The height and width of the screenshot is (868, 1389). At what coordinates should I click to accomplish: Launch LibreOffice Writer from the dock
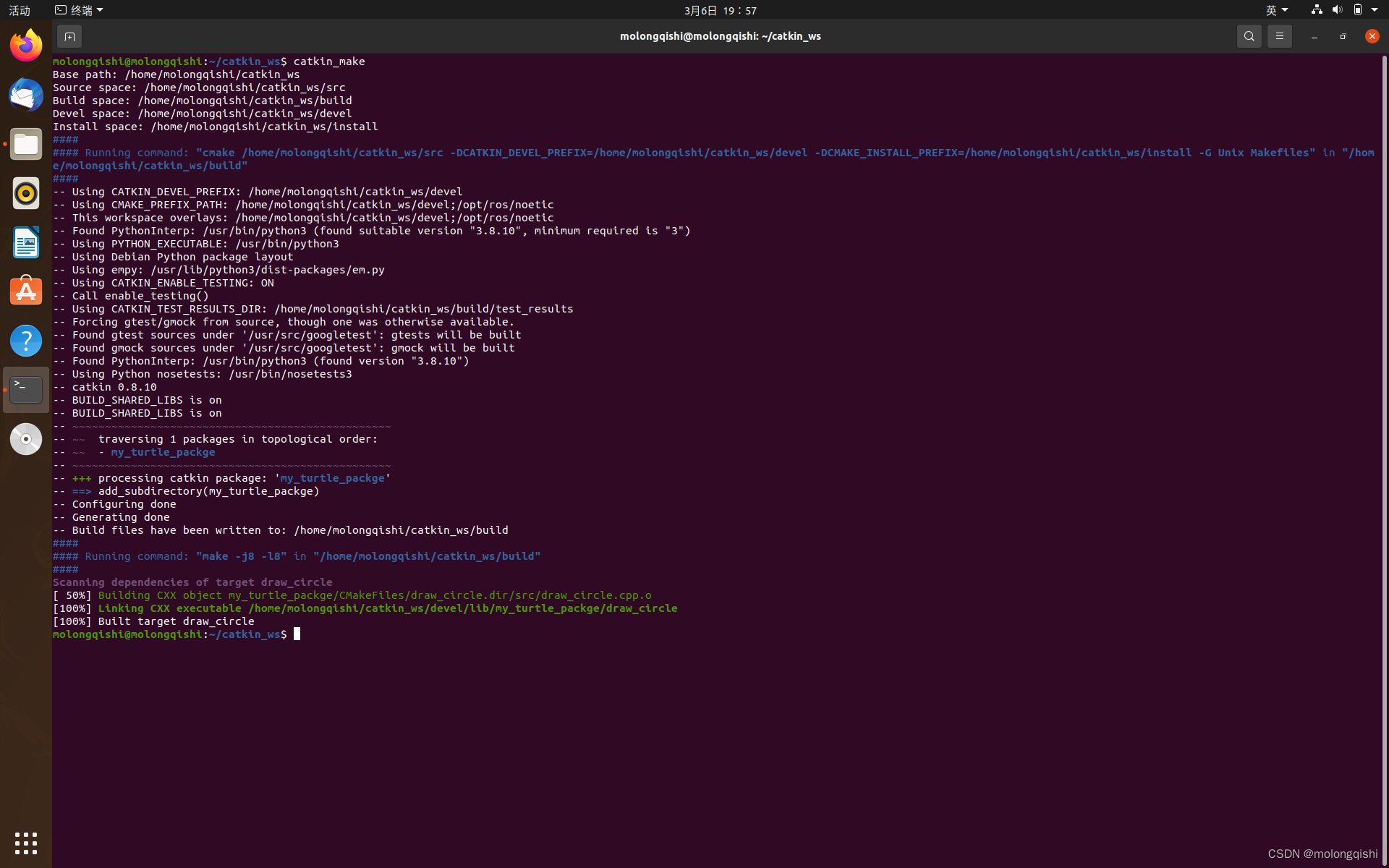pos(26,242)
